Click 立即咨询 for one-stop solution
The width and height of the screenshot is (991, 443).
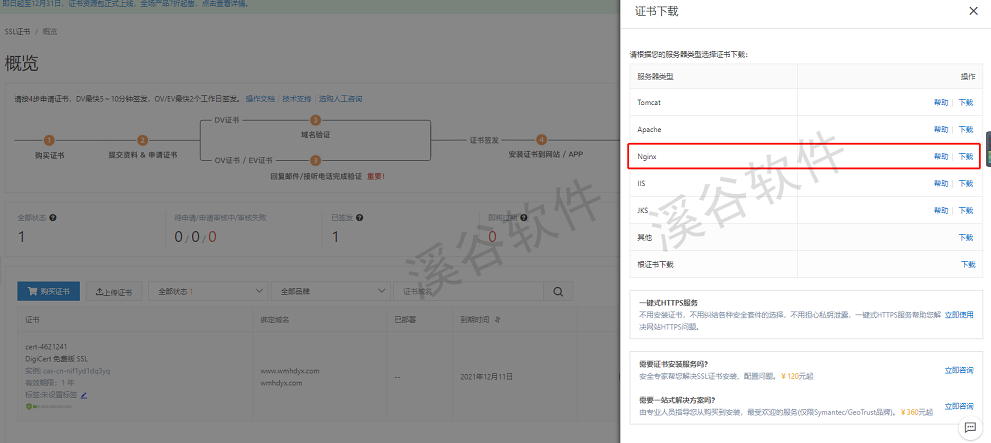tap(959, 406)
